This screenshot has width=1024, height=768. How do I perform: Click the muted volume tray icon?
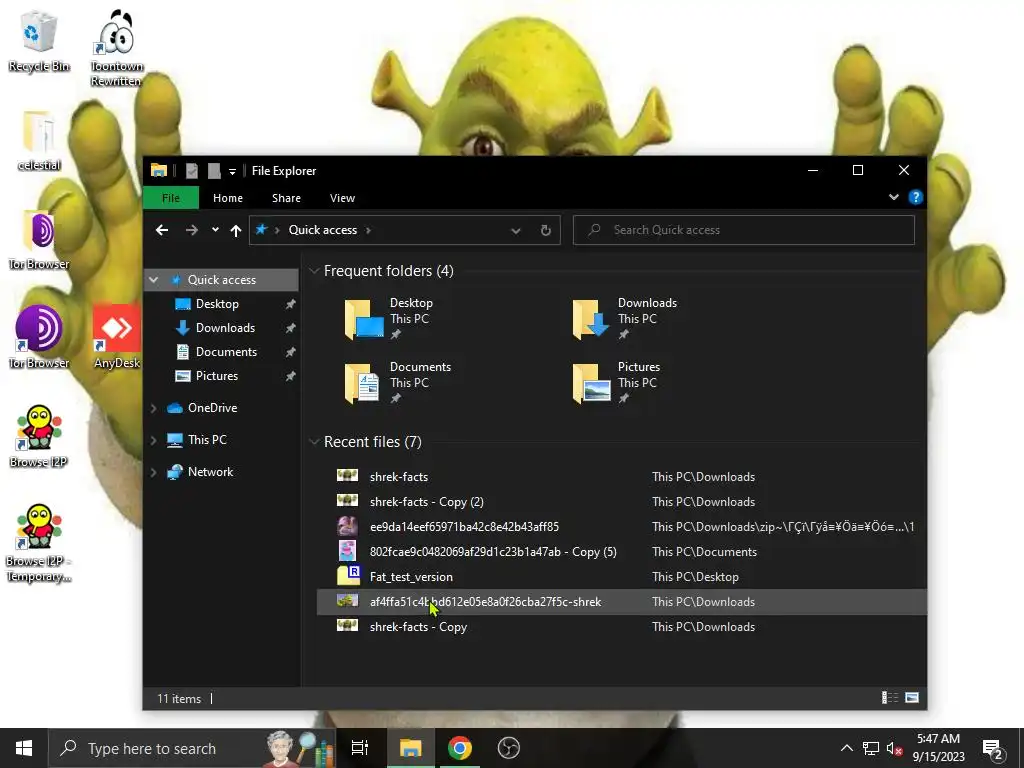click(x=894, y=748)
